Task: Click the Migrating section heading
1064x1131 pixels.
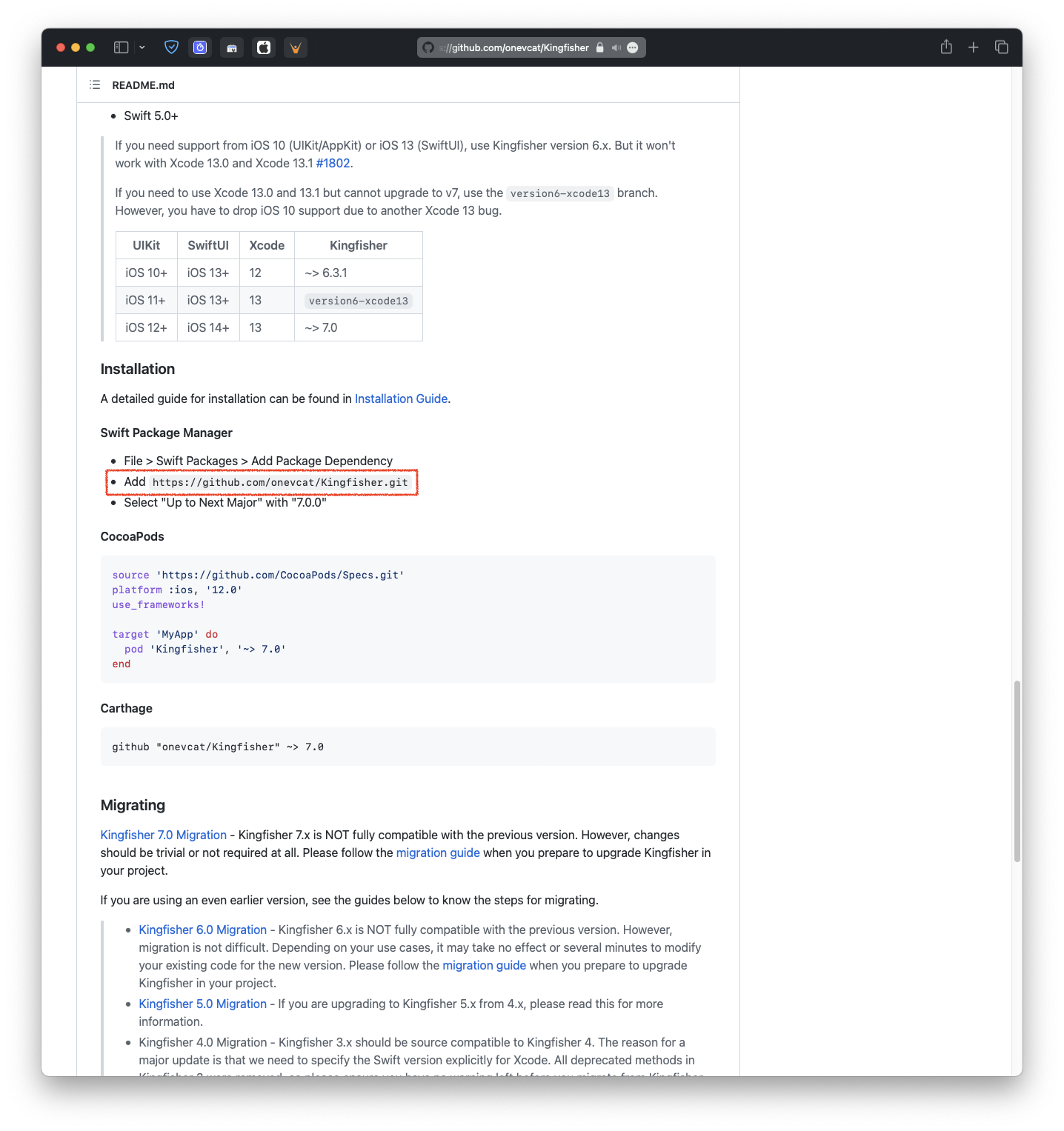Action: [x=133, y=805]
